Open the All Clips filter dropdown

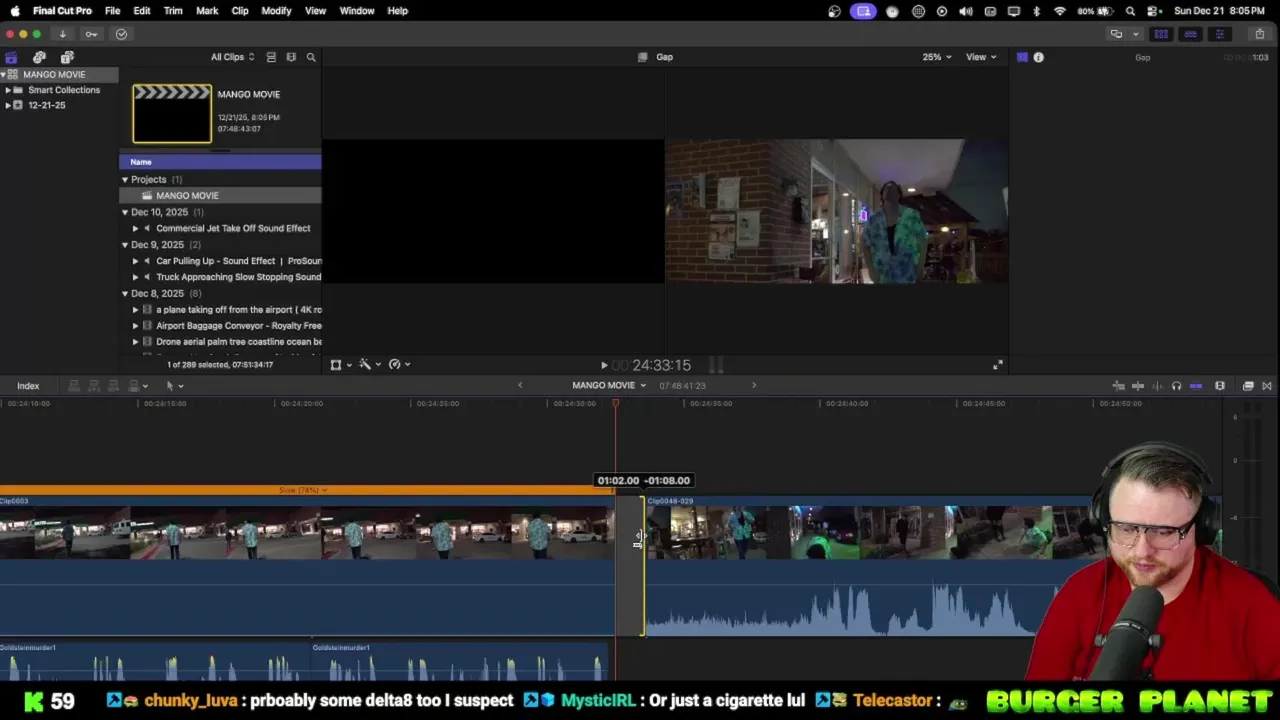click(x=232, y=57)
